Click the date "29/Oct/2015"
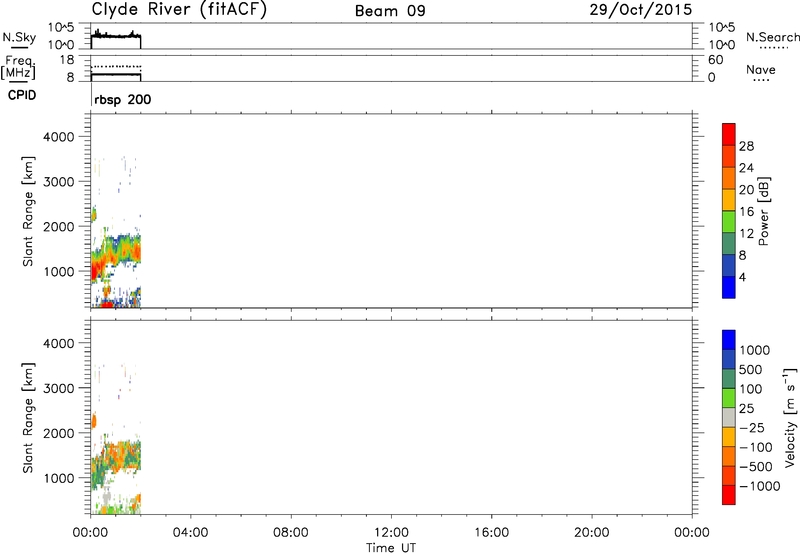This screenshot has height=554, width=800. click(641, 10)
